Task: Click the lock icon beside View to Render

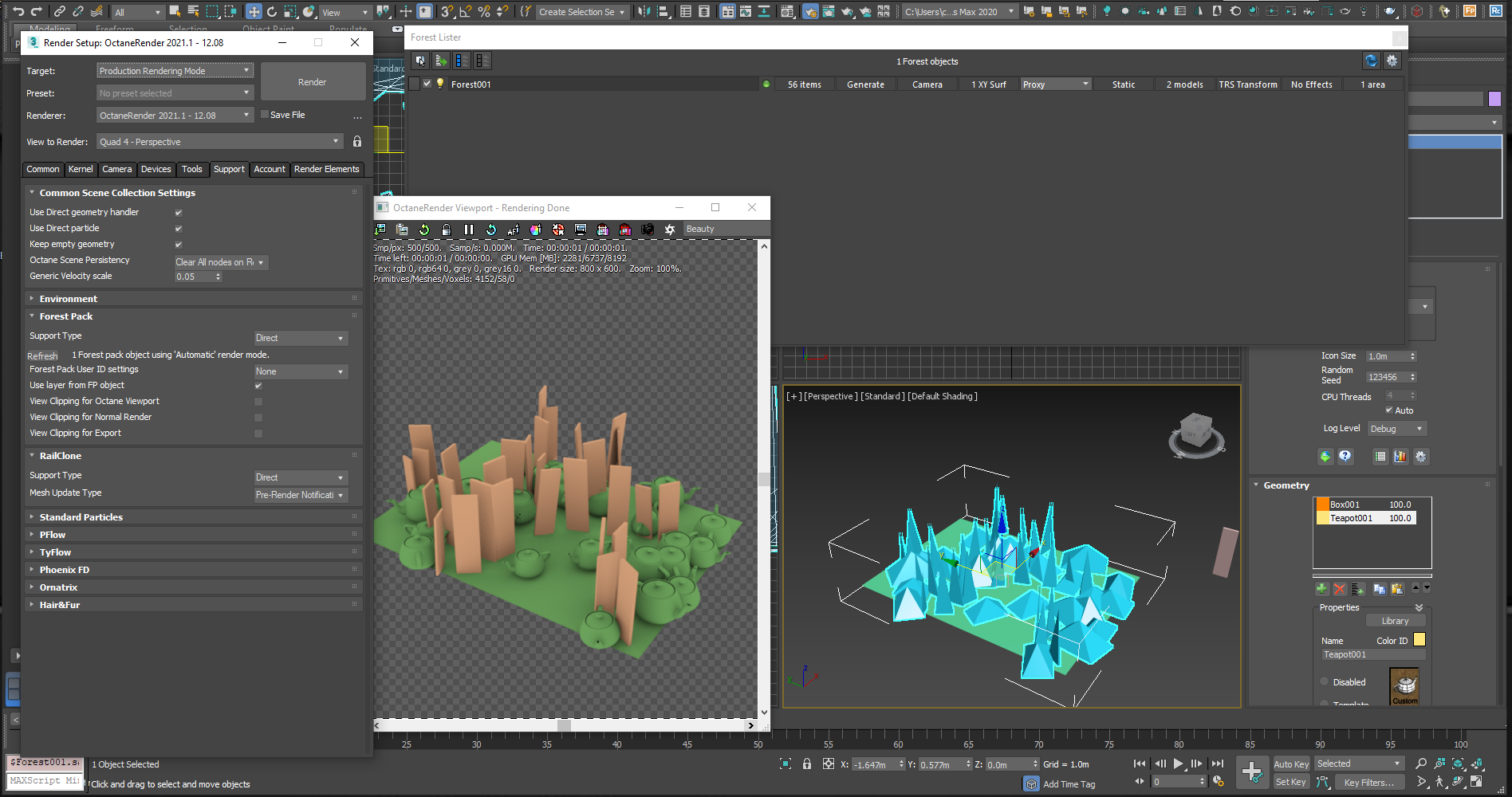Action: point(357,142)
